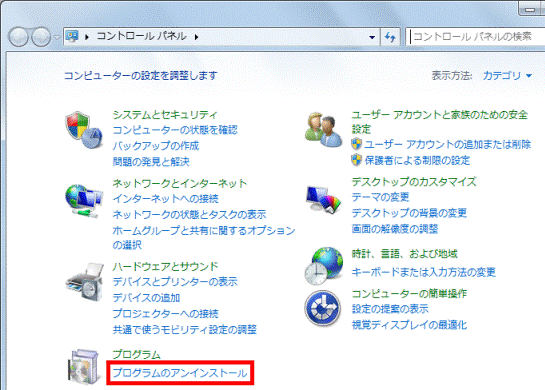Click デバイスの追加 link
The height and width of the screenshot is (390, 545).
coord(146,298)
